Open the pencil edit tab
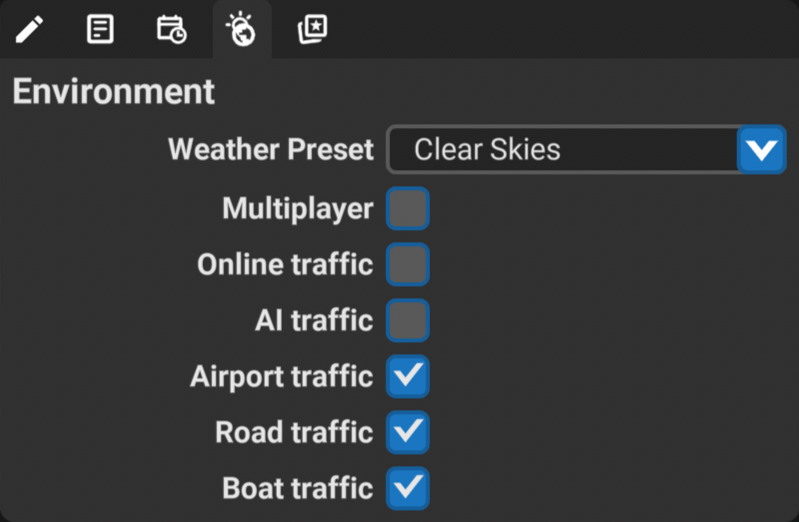 click(30, 29)
